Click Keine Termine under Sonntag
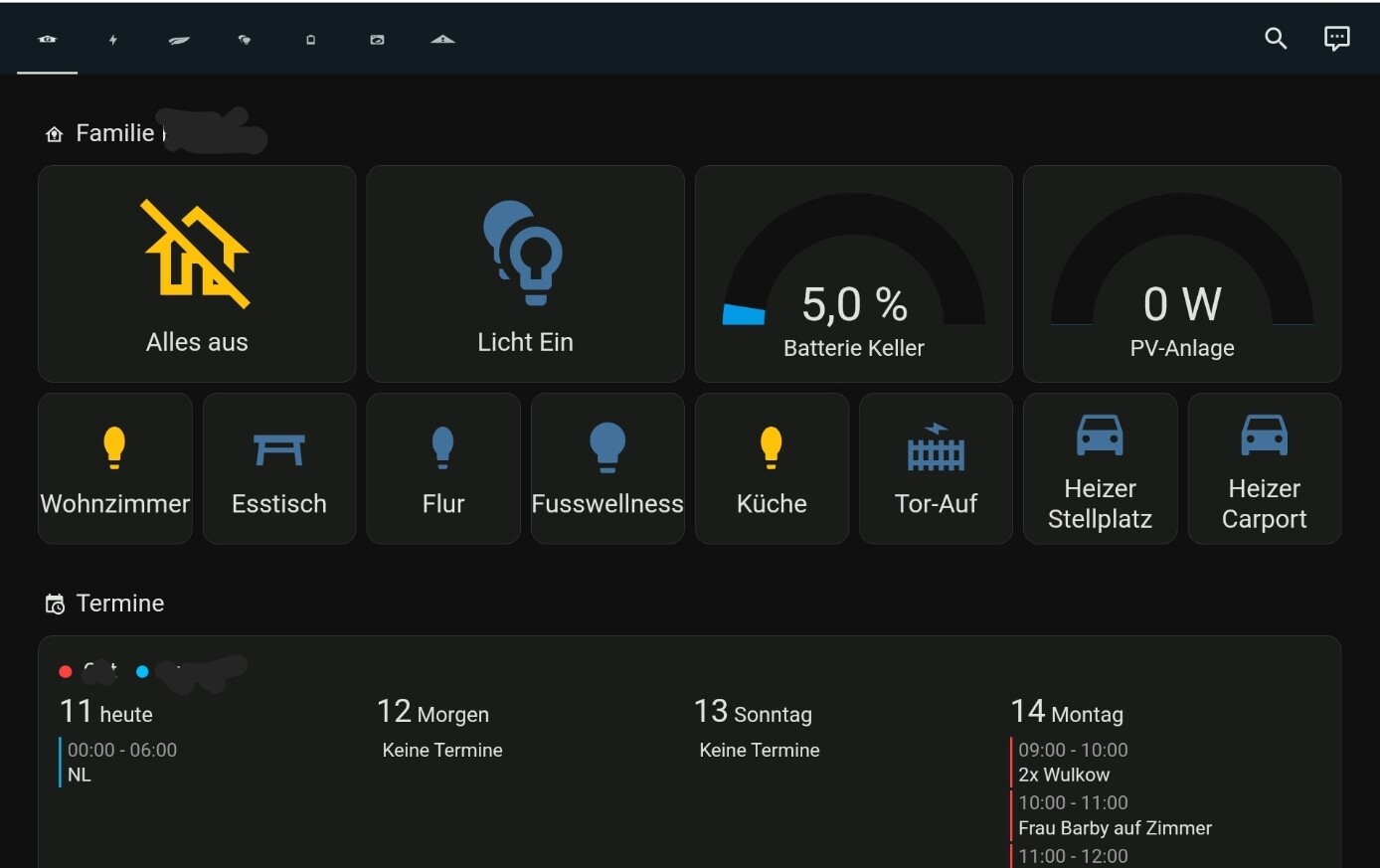Viewport: 1380px width, 868px height. click(760, 751)
